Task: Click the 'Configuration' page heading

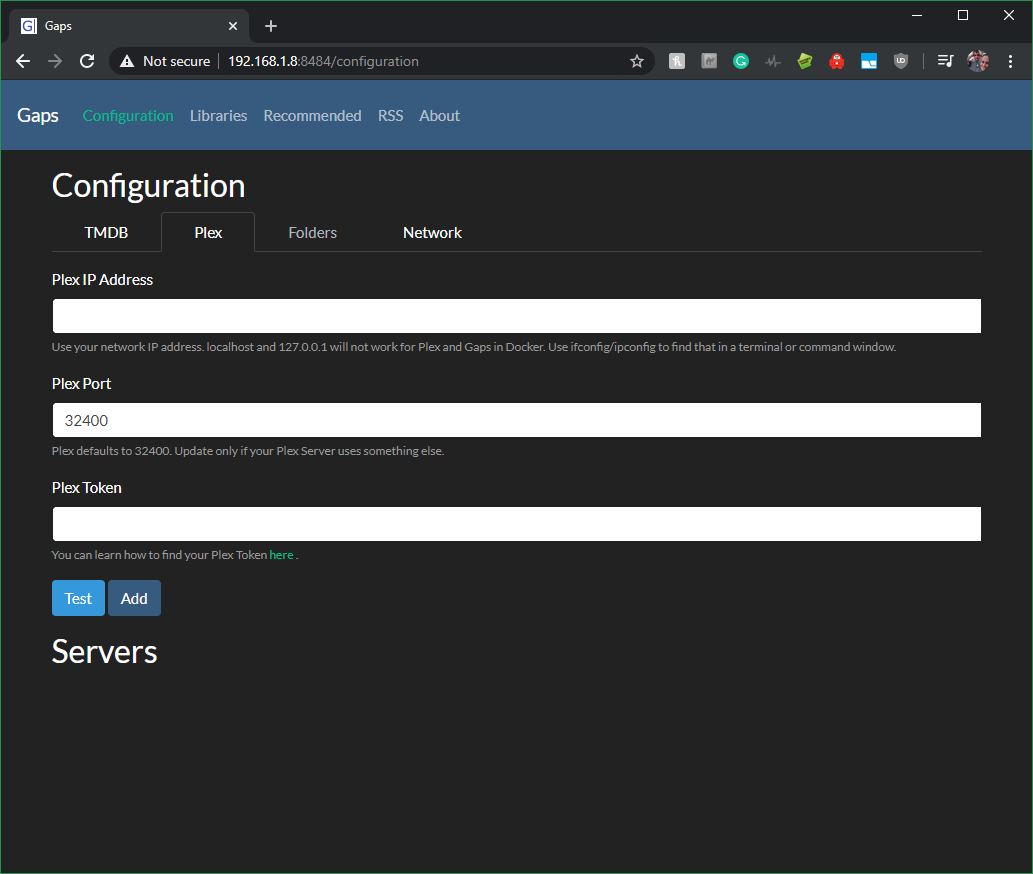Action: [x=148, y=186]
